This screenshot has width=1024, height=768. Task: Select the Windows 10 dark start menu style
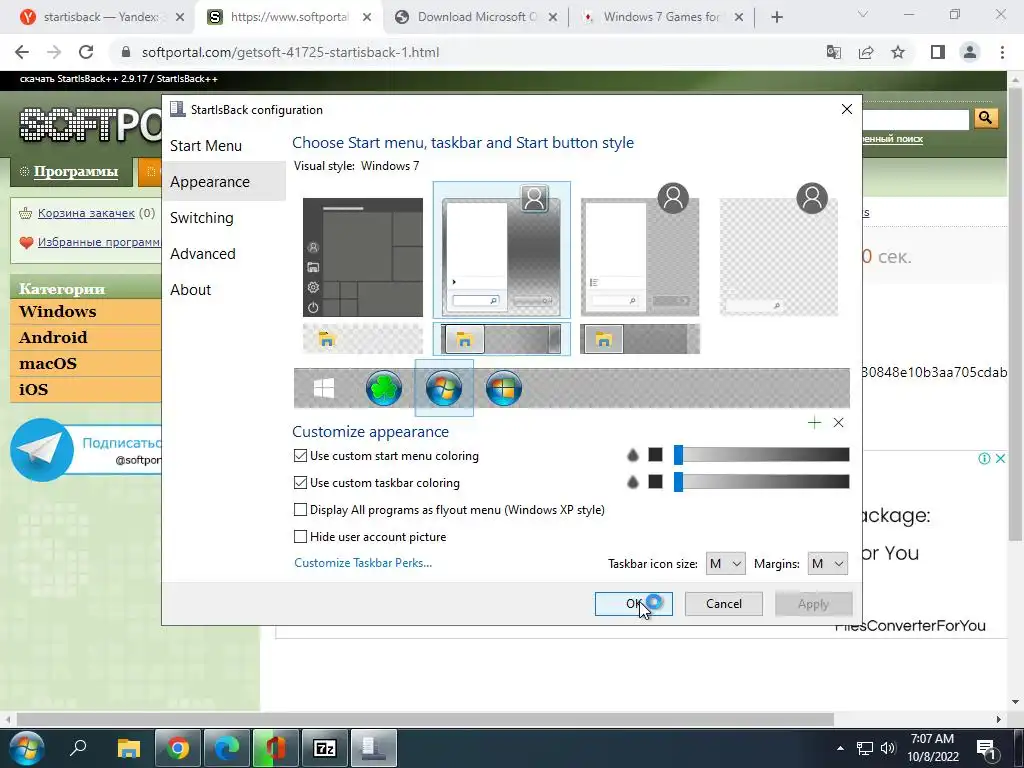pos(362,257)
